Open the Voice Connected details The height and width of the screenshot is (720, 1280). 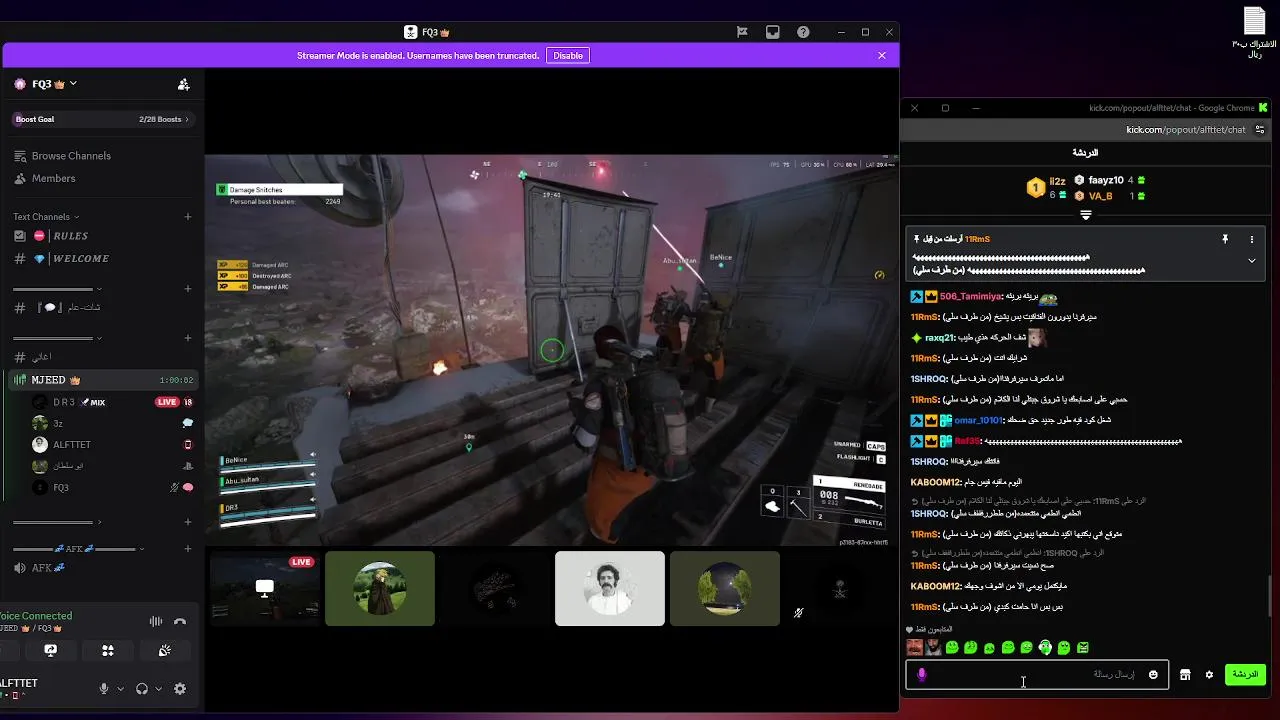(x=36, y=616)
